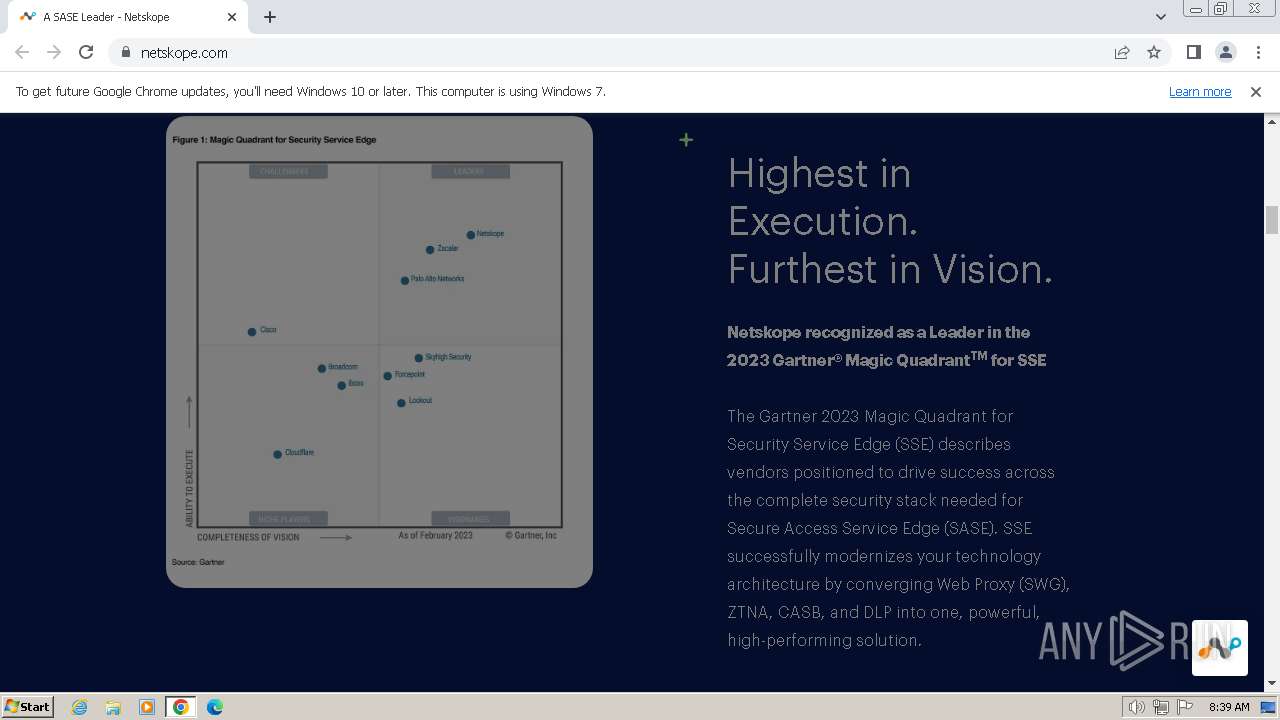Expand the tab search dropdown
This screenshot has width=1280, height=720.
[1160, 17]
